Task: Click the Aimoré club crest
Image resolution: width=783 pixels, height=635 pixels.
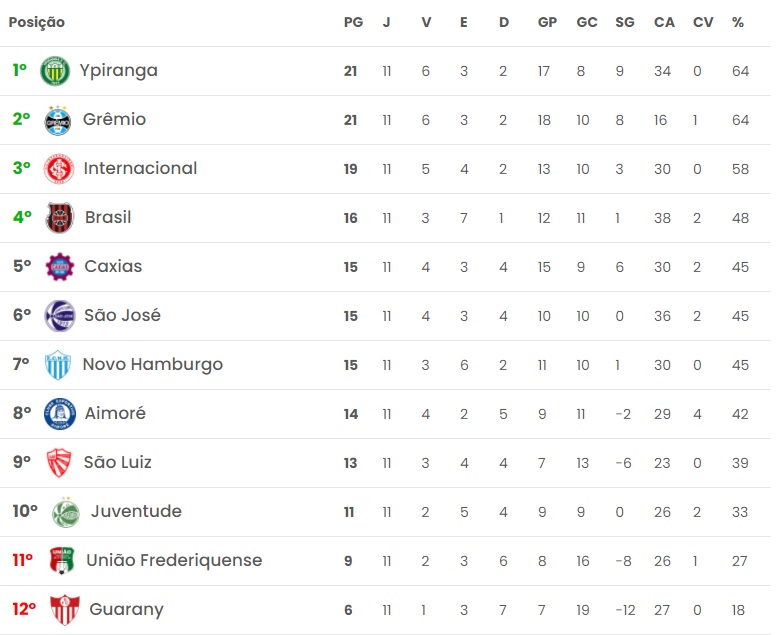Action: pyautogui.click(x=60, y=414)
